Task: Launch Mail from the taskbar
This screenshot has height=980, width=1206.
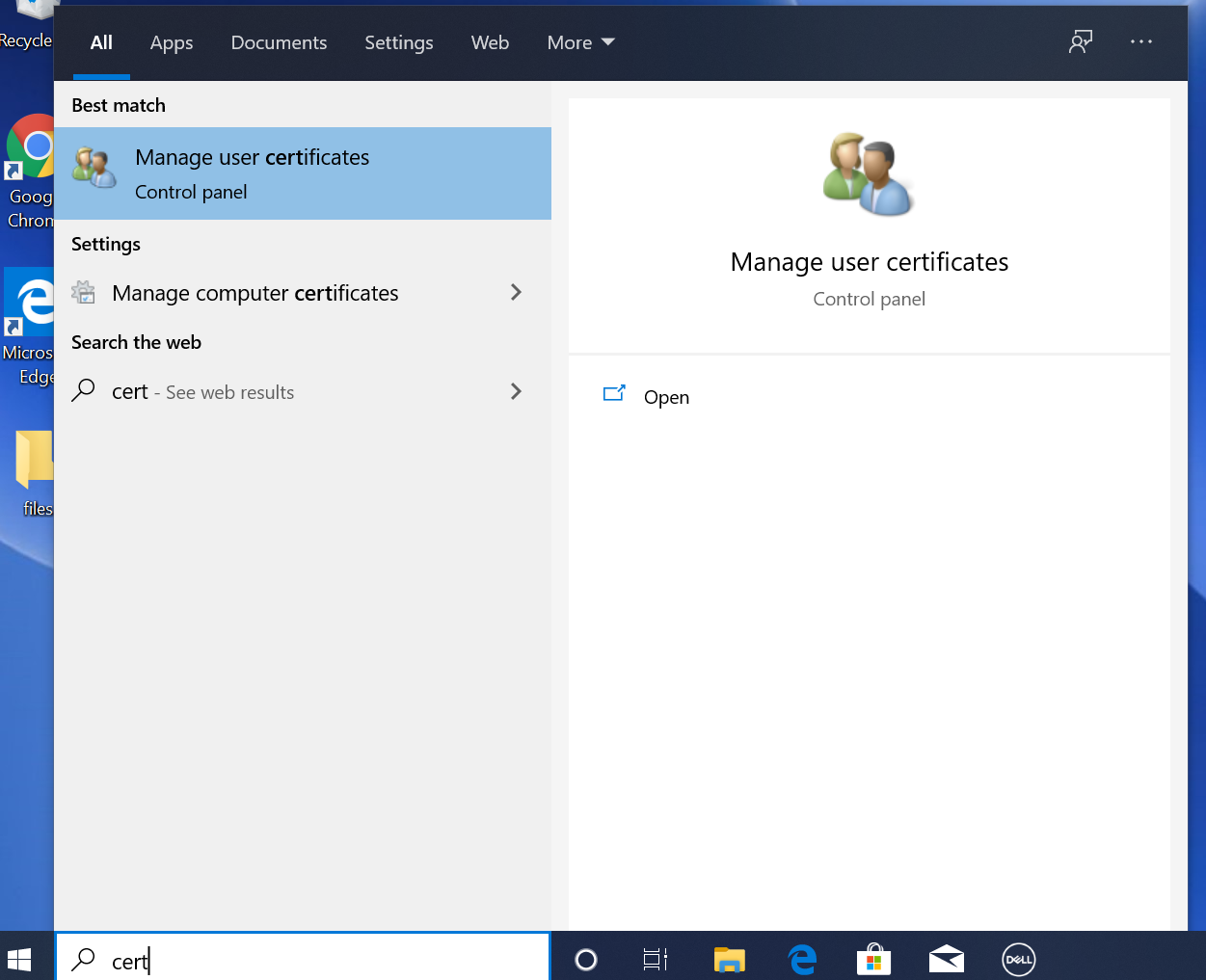Action: tap(946, 959)
